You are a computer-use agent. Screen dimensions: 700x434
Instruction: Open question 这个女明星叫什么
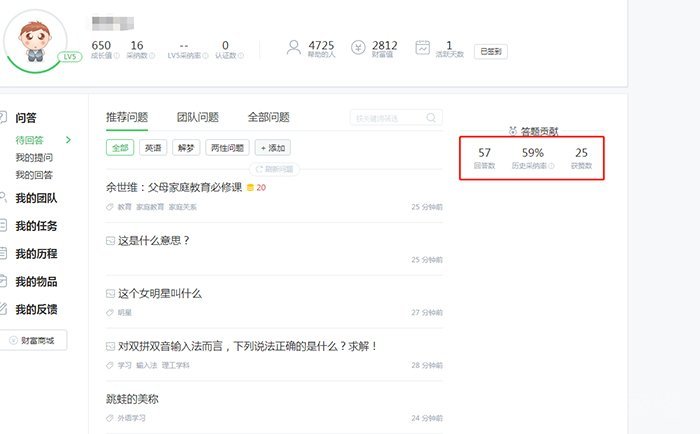tap(160, 293)
